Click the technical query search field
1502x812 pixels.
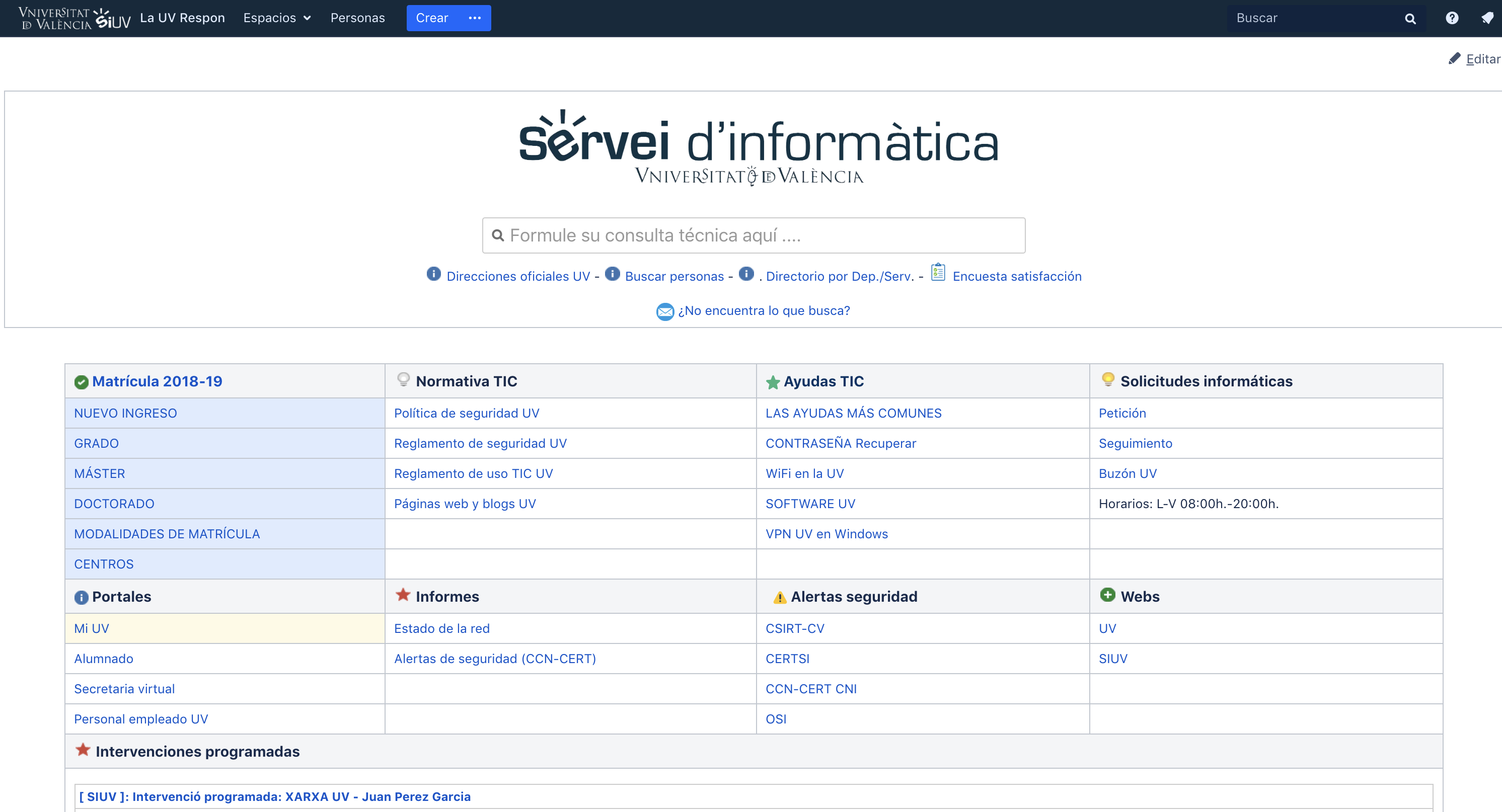754,235
